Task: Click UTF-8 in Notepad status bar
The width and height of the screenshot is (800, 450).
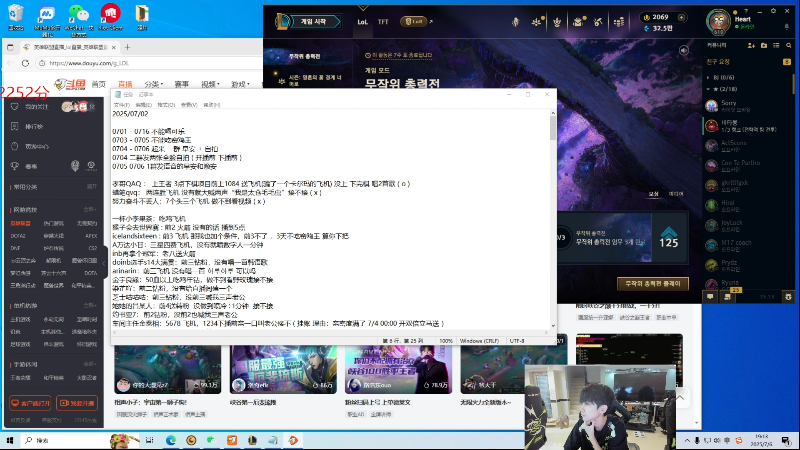Action: tap(517, 341)
